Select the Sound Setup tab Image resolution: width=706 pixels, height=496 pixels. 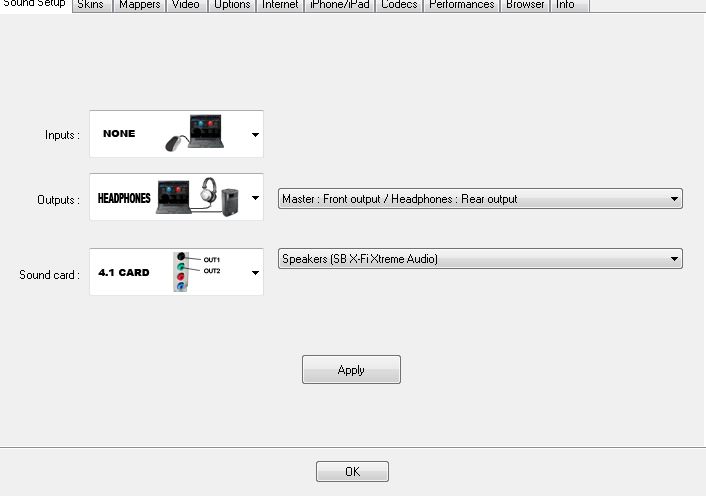(35, 5)
